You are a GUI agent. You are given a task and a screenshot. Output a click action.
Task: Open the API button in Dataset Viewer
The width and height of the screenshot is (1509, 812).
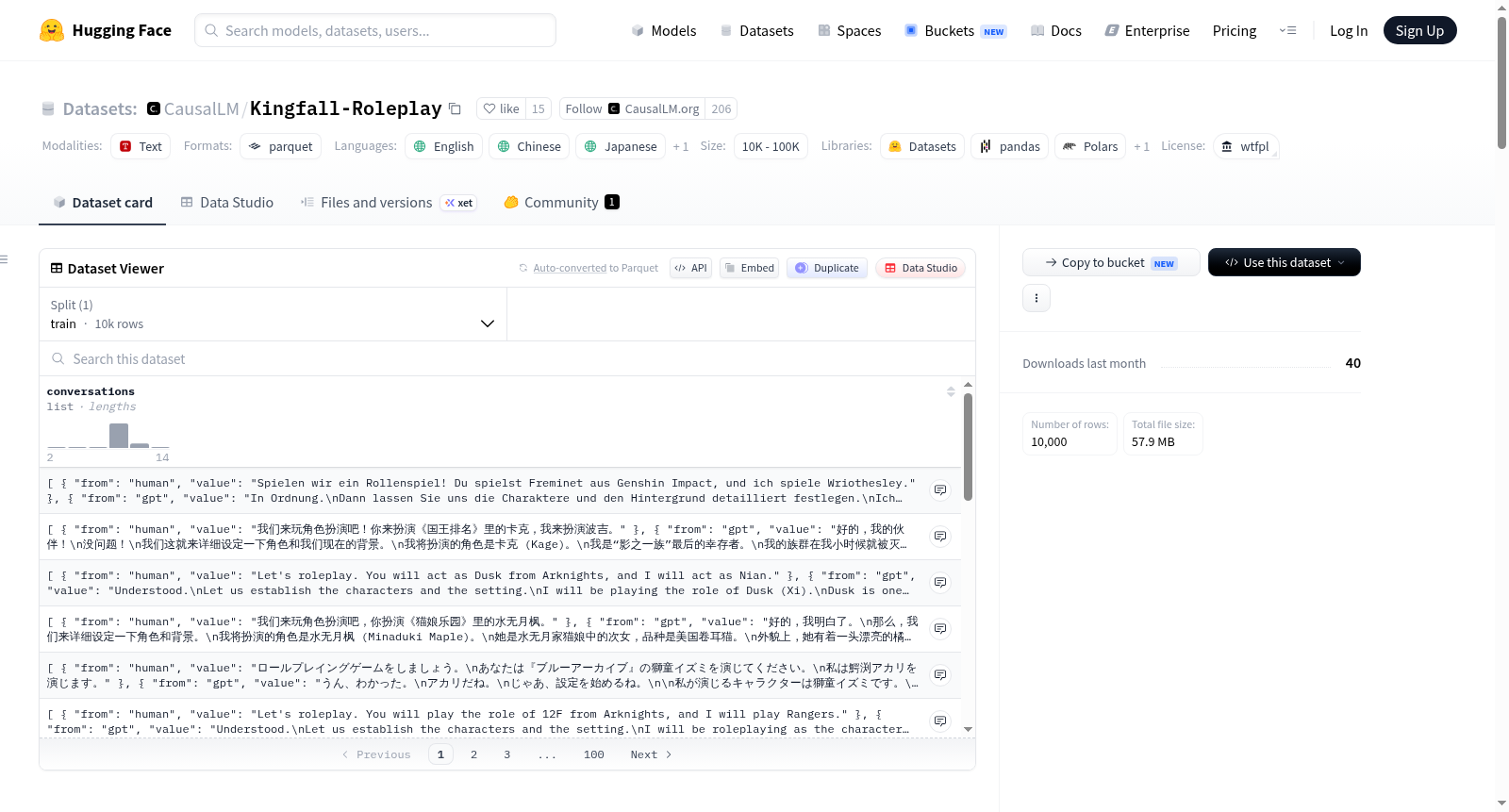[691, 268]
